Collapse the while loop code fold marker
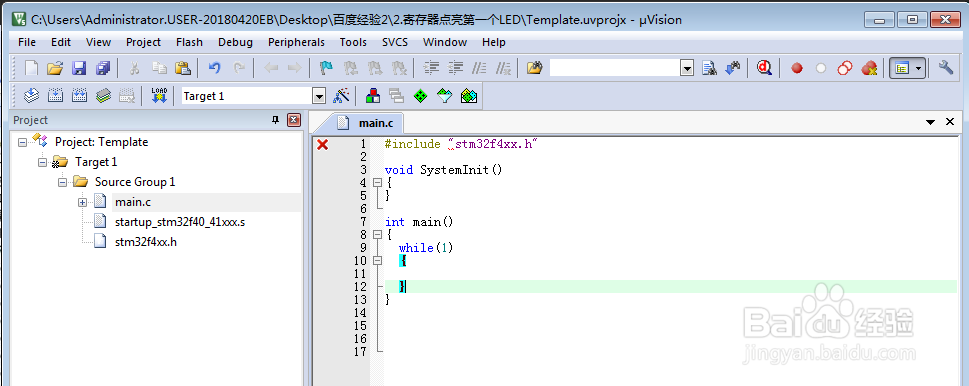This screenshot has height=386, width=969. pyautogui.click(x=377, y=261)
